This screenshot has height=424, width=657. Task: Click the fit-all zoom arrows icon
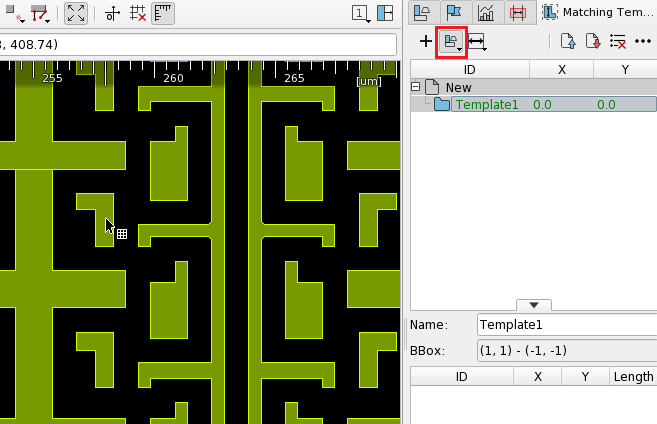click(76, 13)
